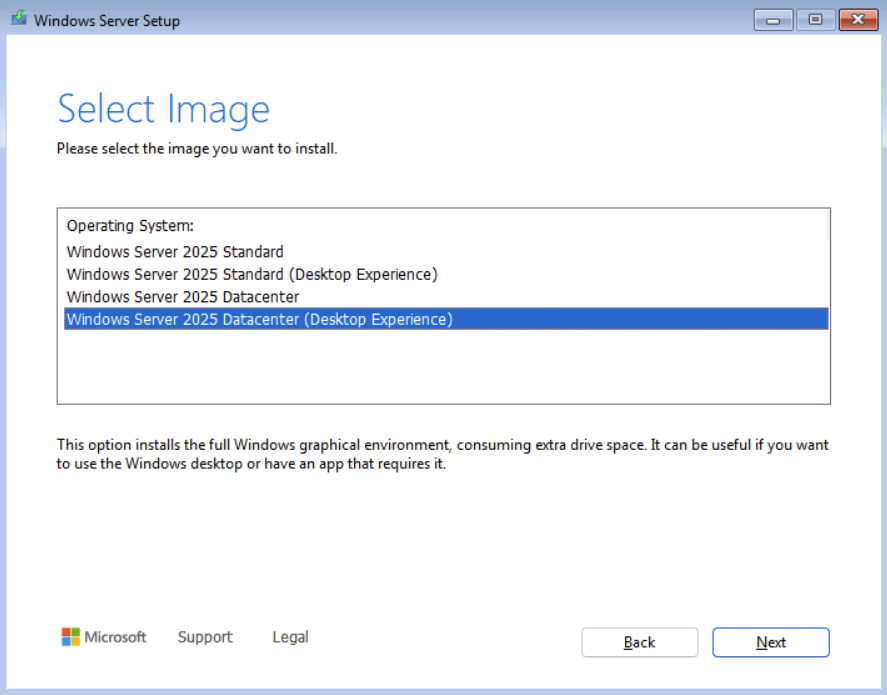
Task: Select Windows Server 2025 Standard
Action: pyautogui.click(x=175, y=252)
